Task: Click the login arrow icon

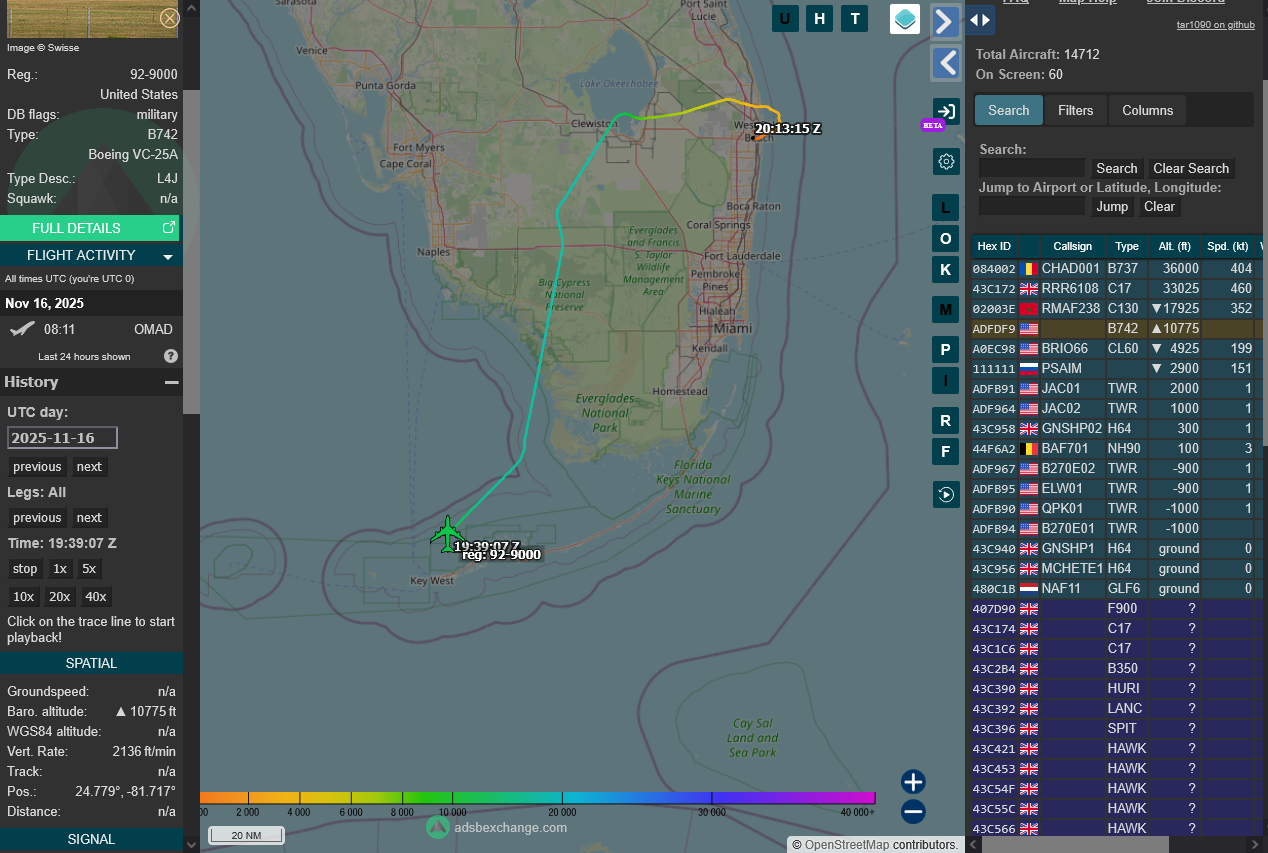Action: point(946,111)
